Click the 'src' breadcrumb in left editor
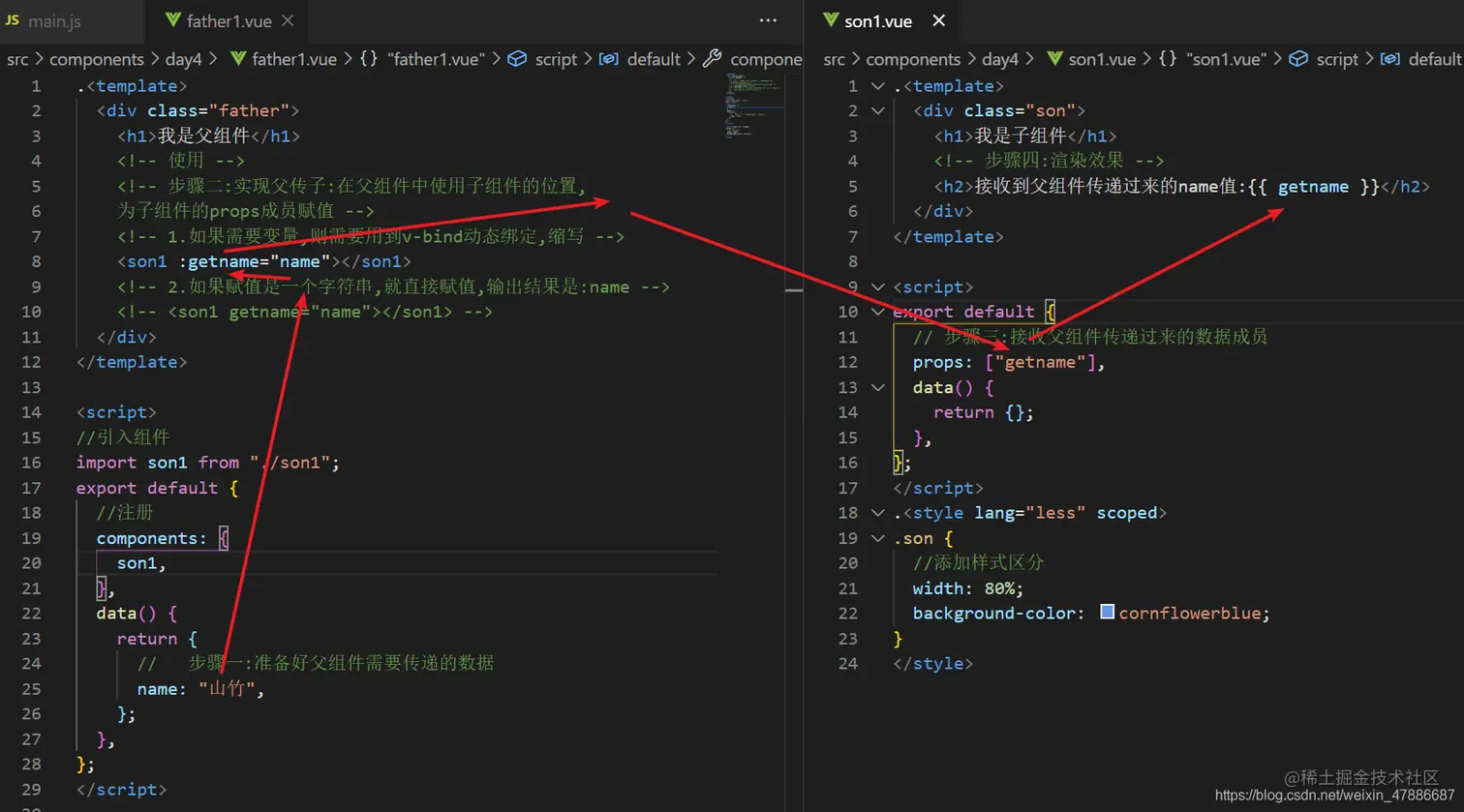The image size is (1464, 812). (17, 59)
